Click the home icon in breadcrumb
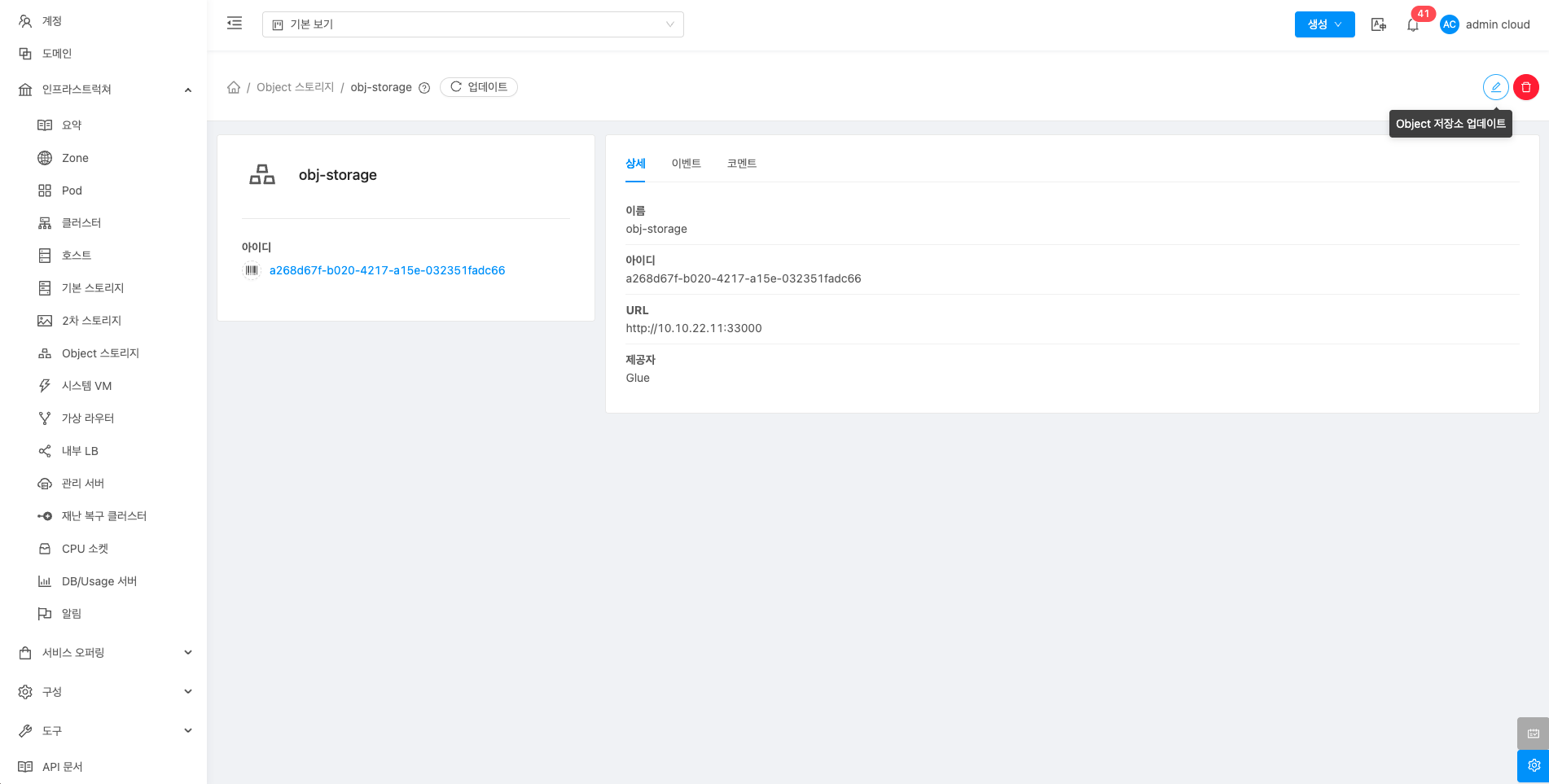The height and width of the screenshot is (784, 1549). click(234, 87)
